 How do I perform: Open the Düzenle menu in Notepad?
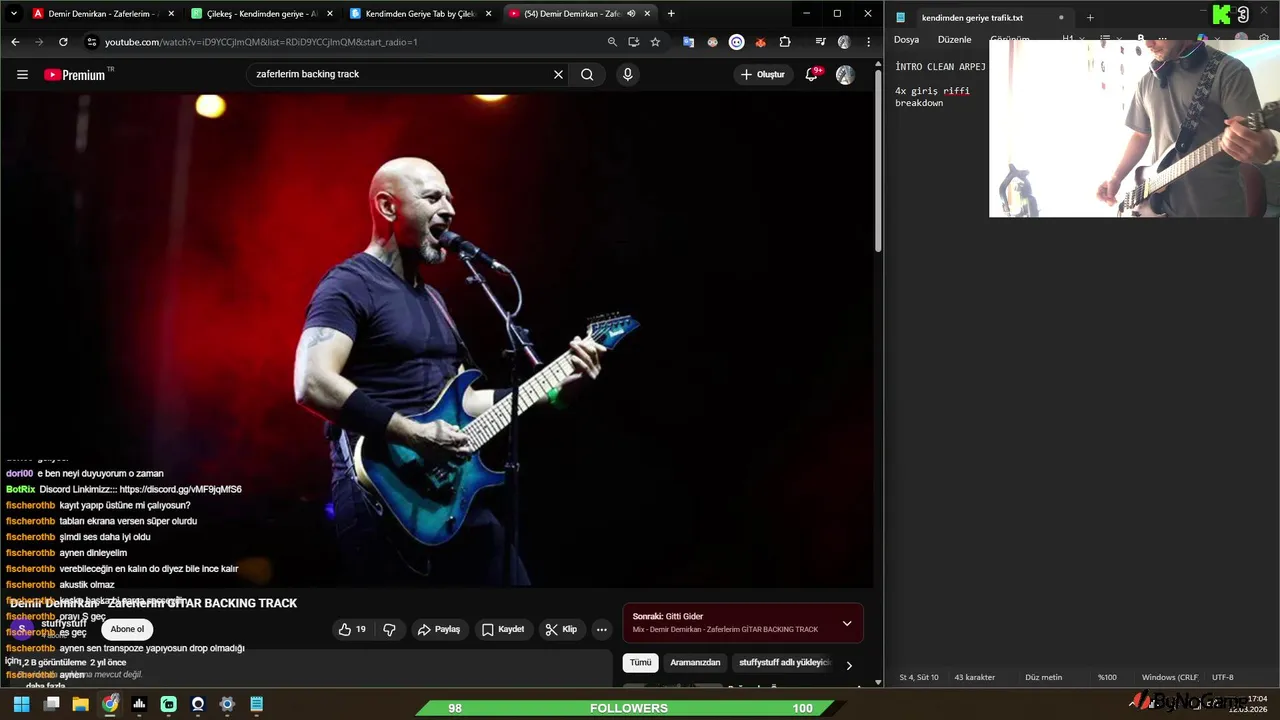coord(954,39)
